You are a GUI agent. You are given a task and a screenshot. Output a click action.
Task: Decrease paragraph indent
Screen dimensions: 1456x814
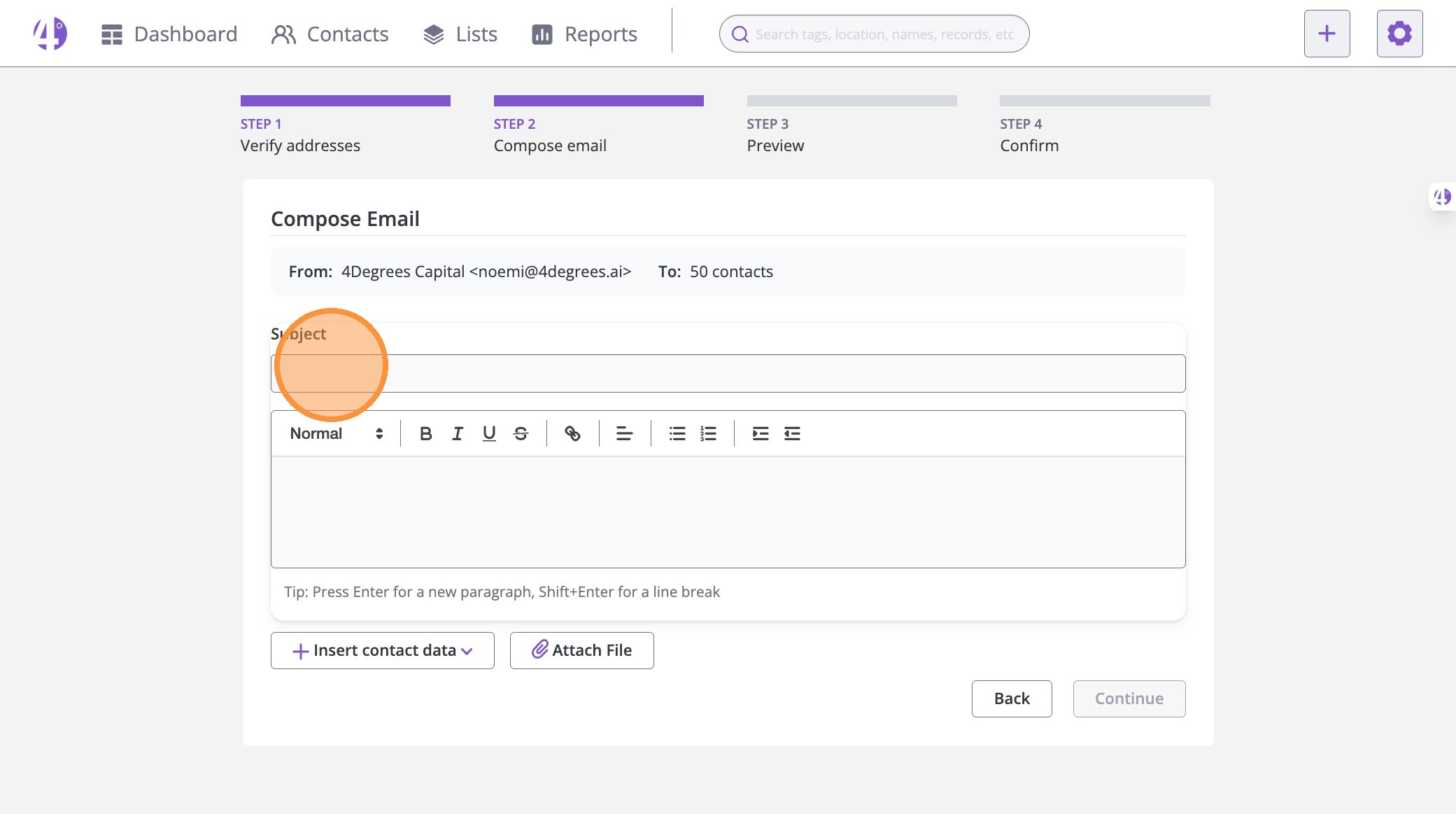(791, 434)
